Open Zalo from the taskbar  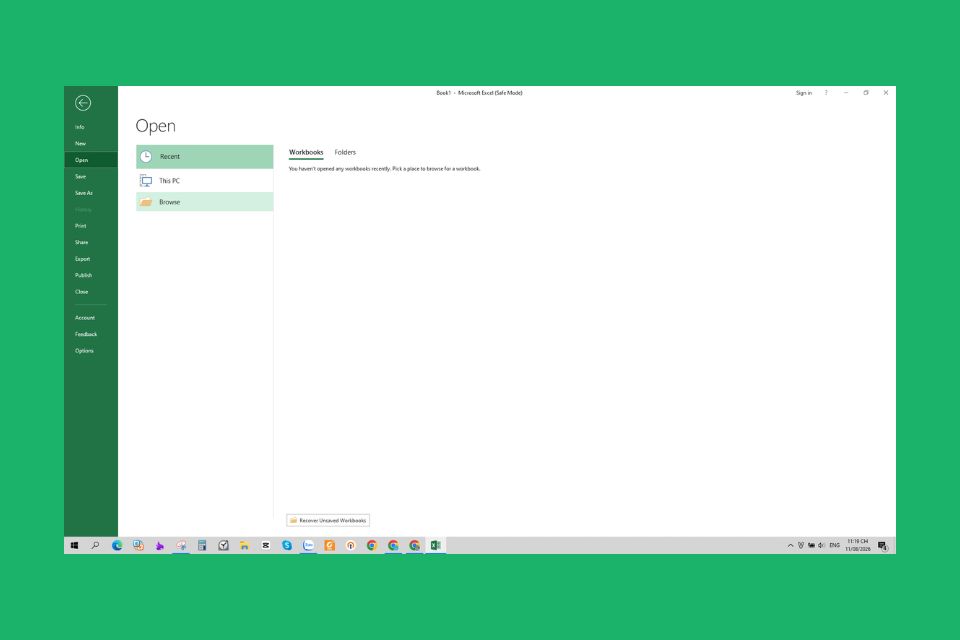tap(309, 546)
